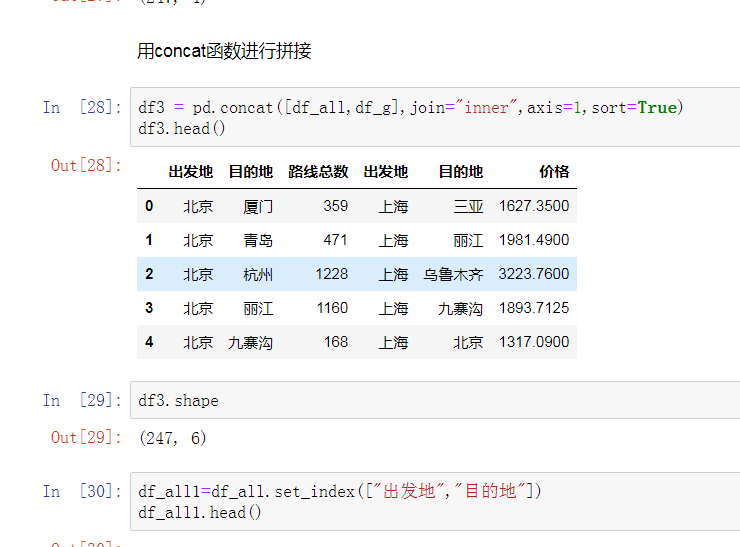Click route count value 1228
This screenshot has width=740, height=547.
click(332, 274)
